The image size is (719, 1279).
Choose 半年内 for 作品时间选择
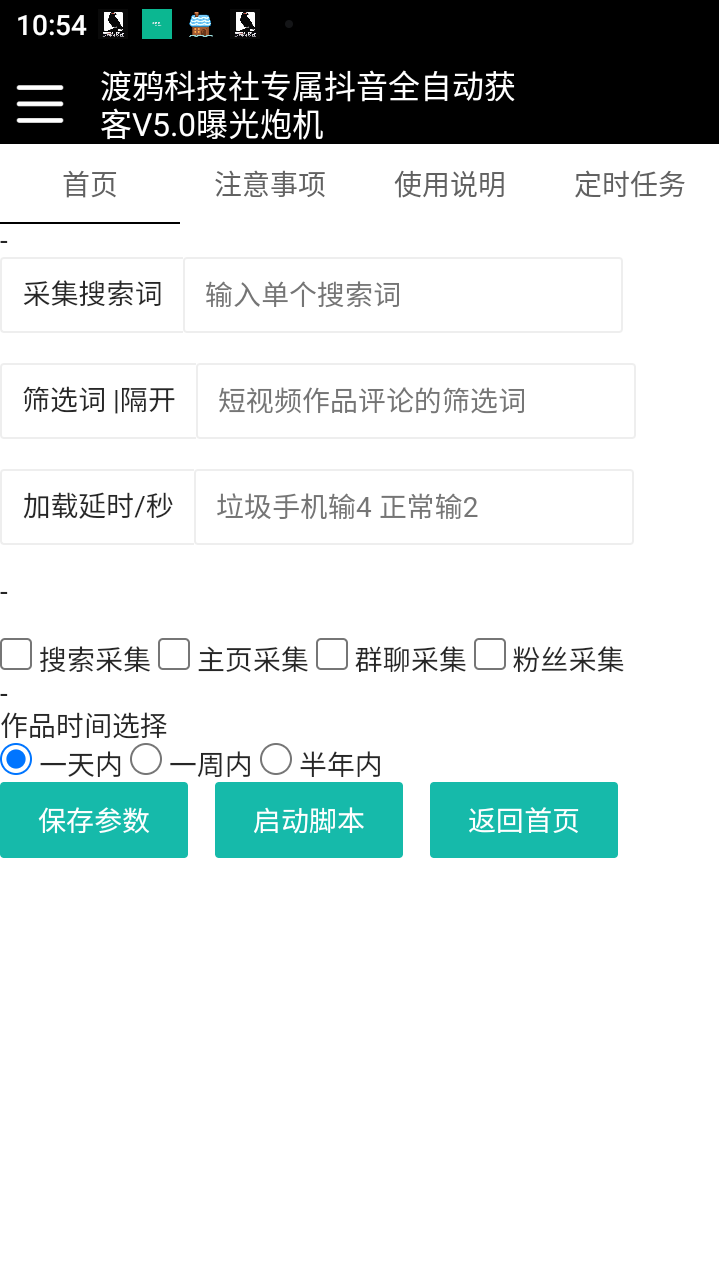pos(276,760)
